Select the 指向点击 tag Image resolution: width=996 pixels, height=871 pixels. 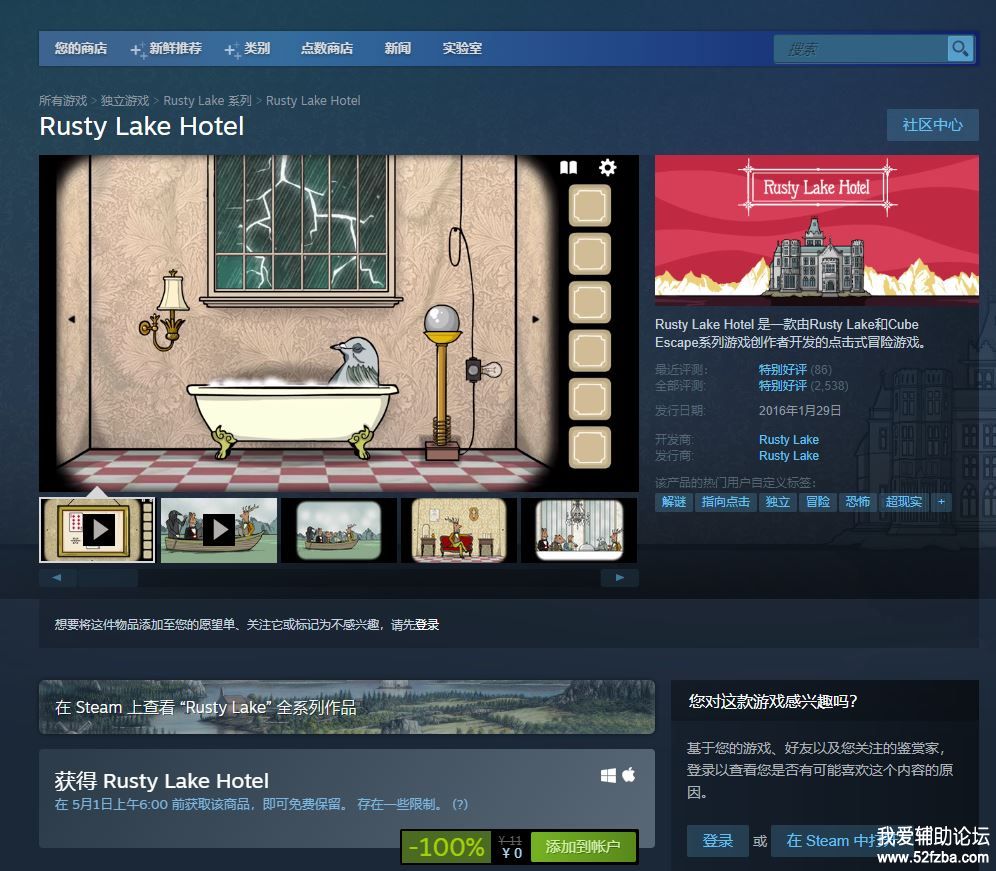[x=725, y=502]
